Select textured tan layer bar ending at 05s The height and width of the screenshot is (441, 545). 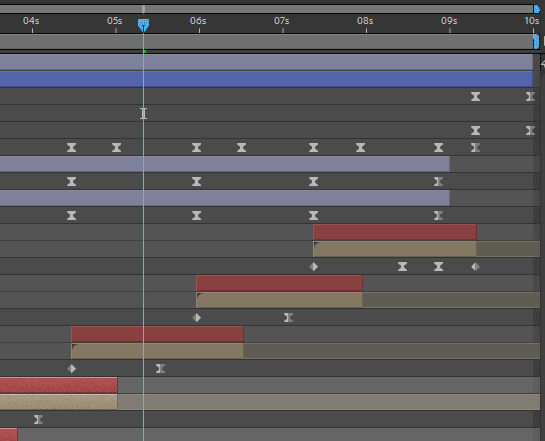pyautogui.click(x=59, y=402)
